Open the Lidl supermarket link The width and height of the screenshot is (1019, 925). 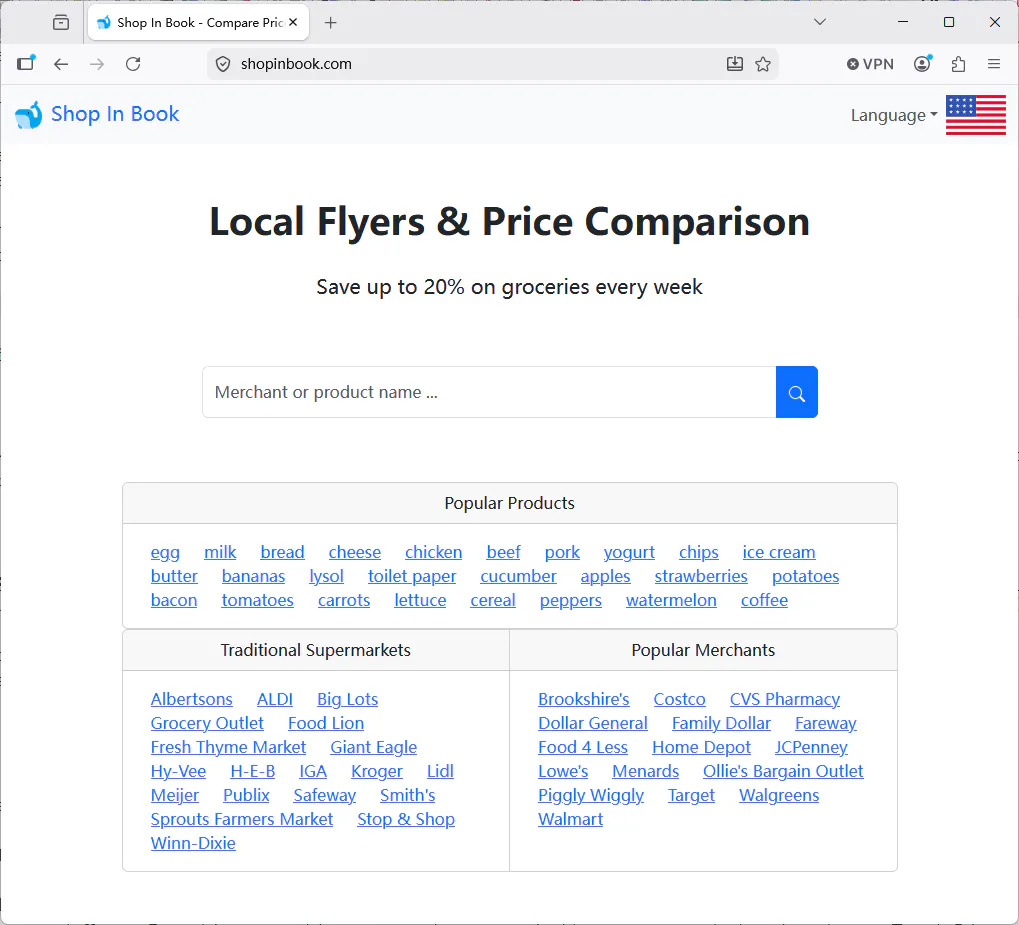[x=440, y=771]
